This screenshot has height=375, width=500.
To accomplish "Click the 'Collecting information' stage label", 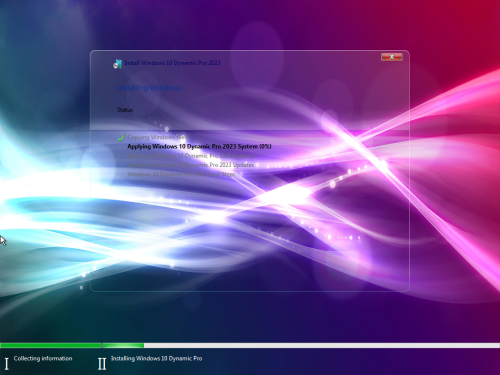I will tap(43, 358).
